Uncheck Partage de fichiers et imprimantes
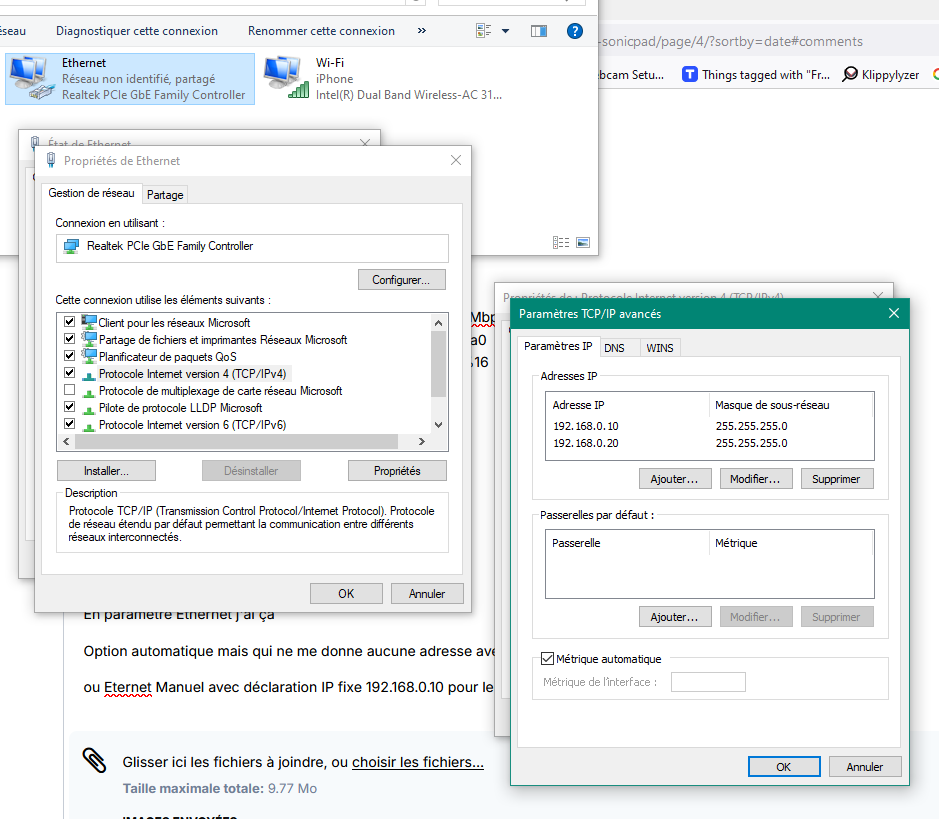 point(69,339)
